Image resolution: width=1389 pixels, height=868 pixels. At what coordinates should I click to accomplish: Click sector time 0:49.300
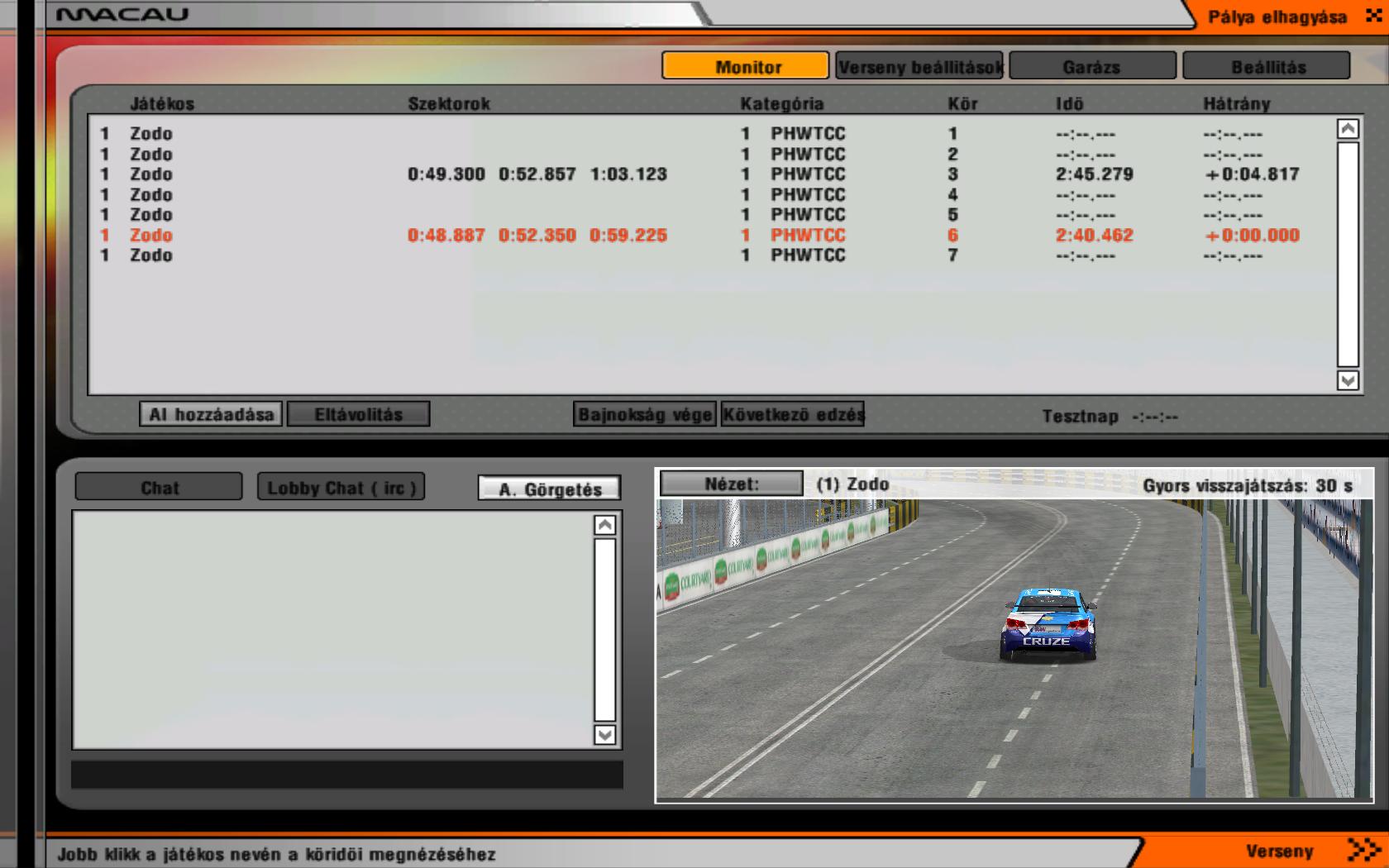click(446, 174)
